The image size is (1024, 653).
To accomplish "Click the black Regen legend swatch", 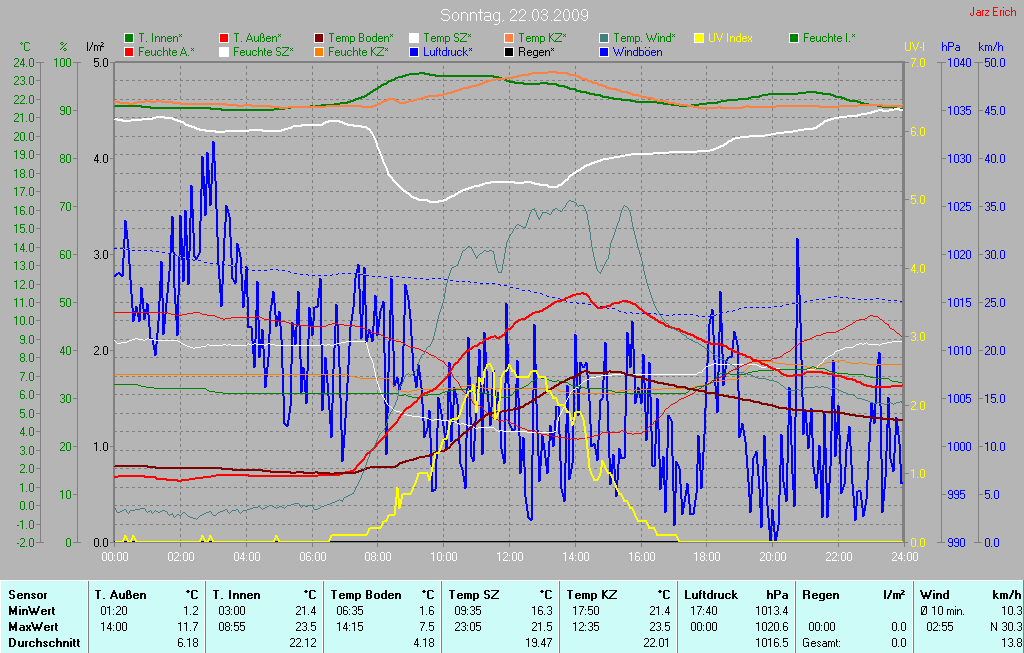I will coord(509,52).
